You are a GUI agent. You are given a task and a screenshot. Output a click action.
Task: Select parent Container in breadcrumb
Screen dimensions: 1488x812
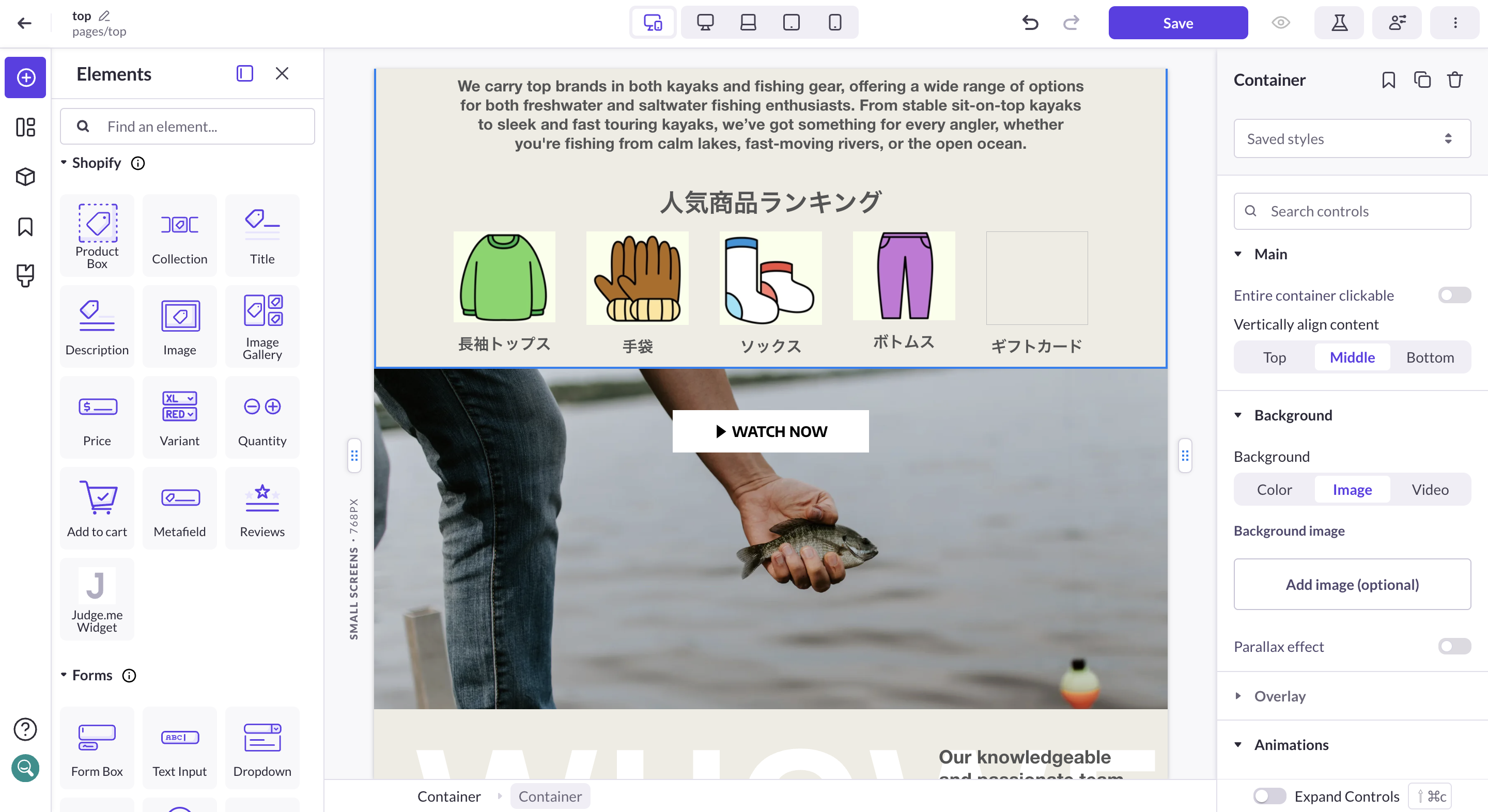(x=449, y=797)
